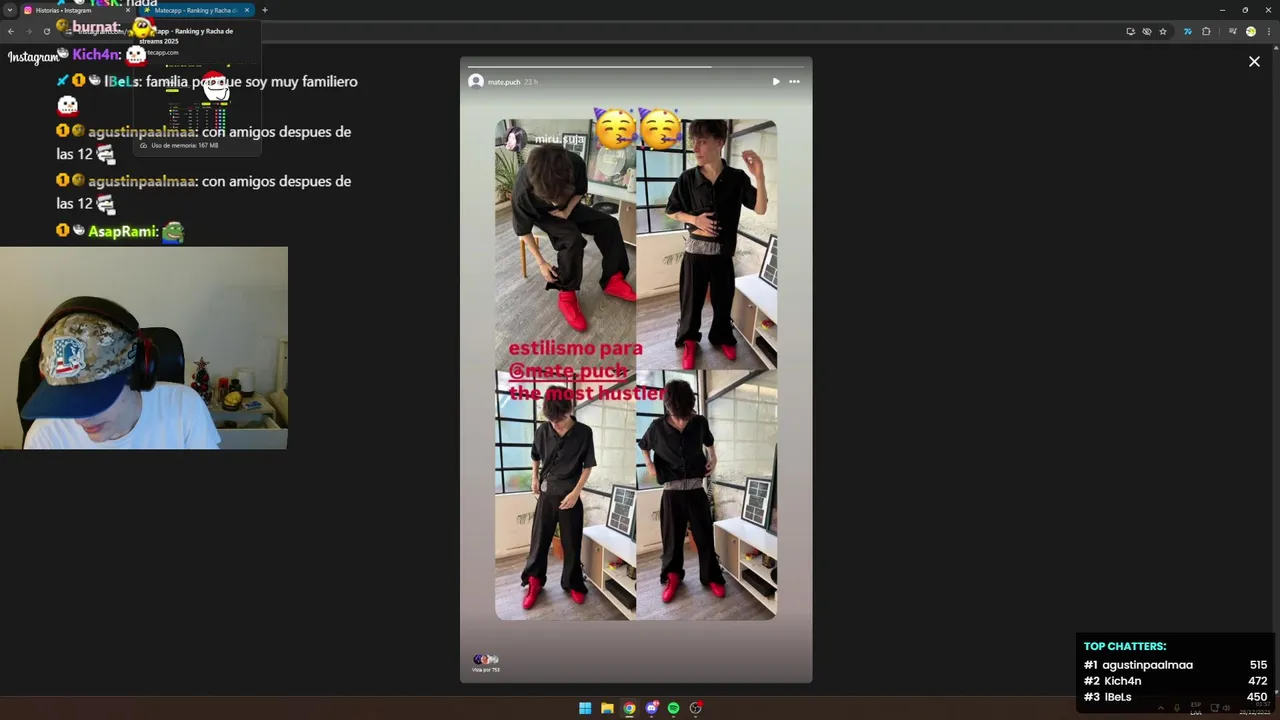1280x720 pixels.
Task: Bookmark this page with the star
Action: 1163,31
